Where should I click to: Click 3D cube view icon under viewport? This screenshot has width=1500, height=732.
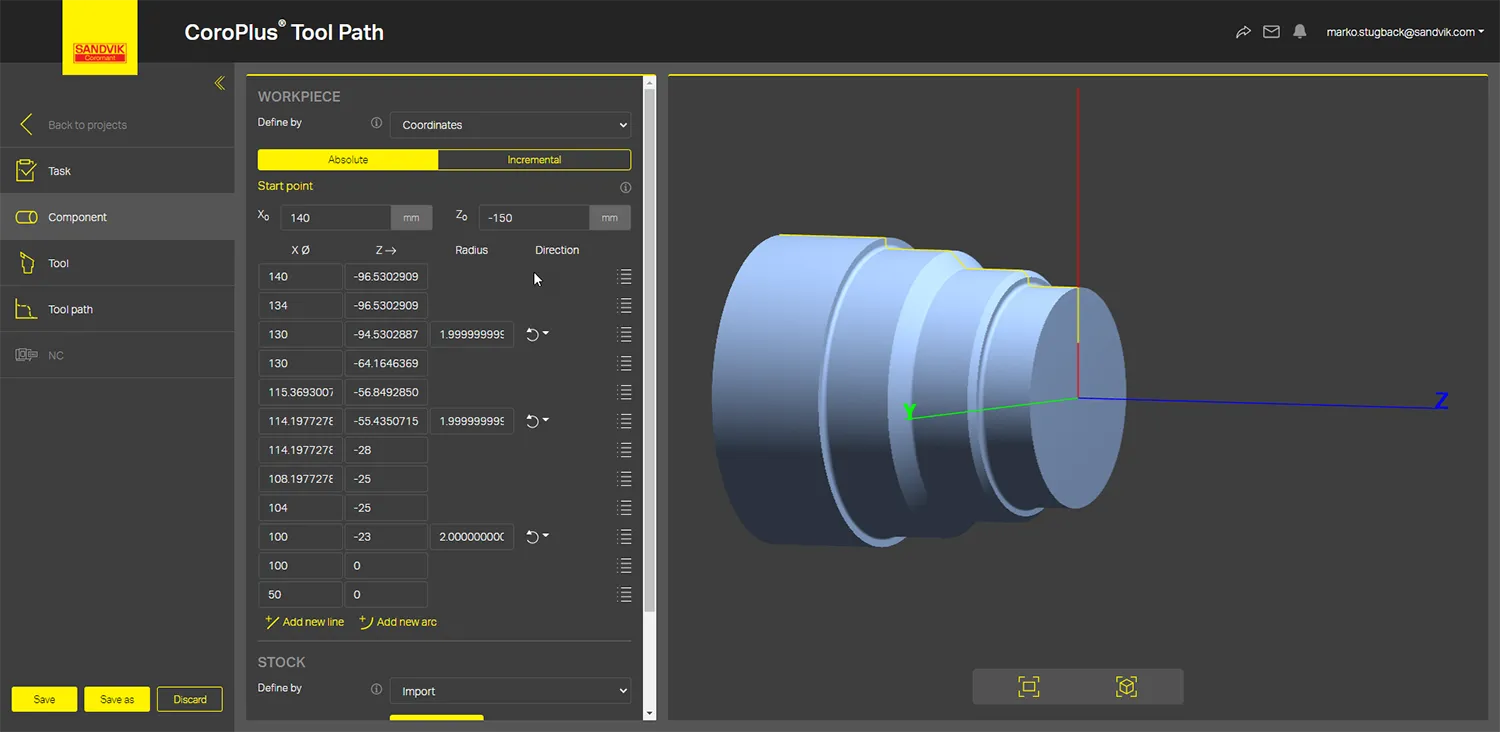(x=1126, y=686)
